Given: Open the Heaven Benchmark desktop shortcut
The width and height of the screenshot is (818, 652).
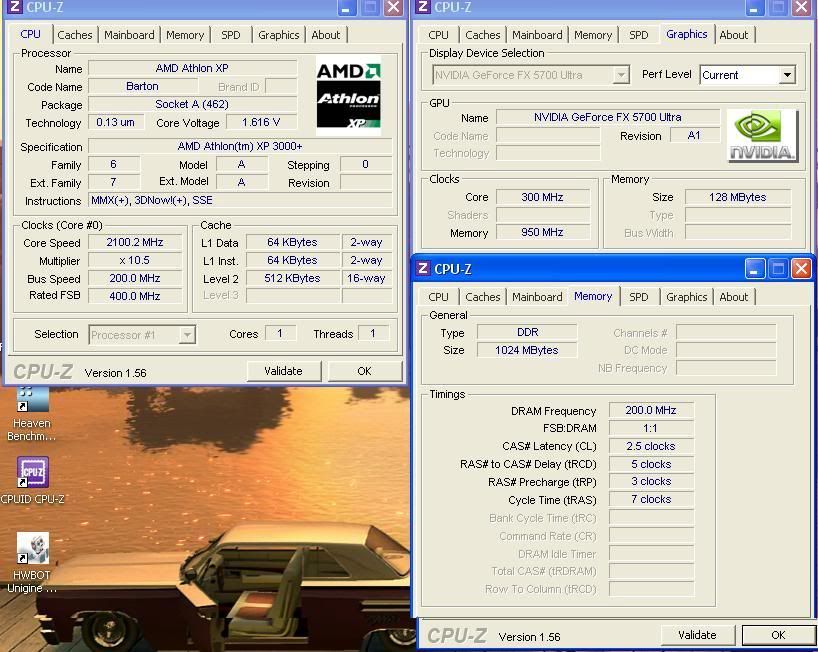Looking at the screenshot, I should click(x=32, y=414).
